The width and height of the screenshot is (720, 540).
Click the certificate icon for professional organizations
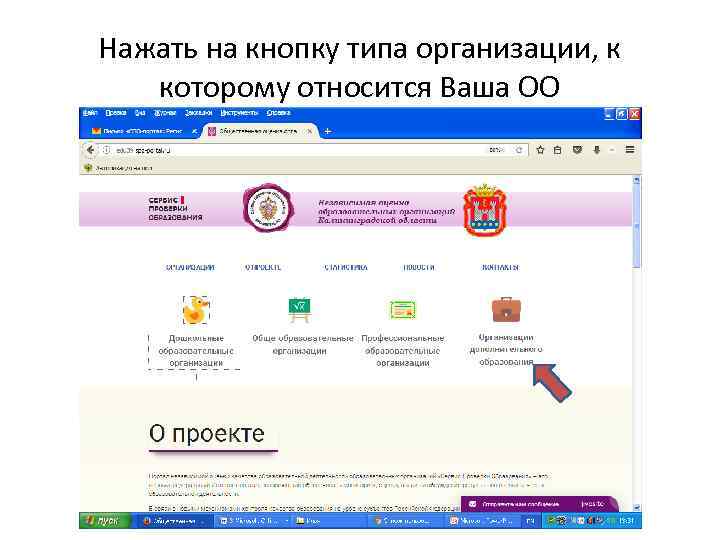coord(403,310)
